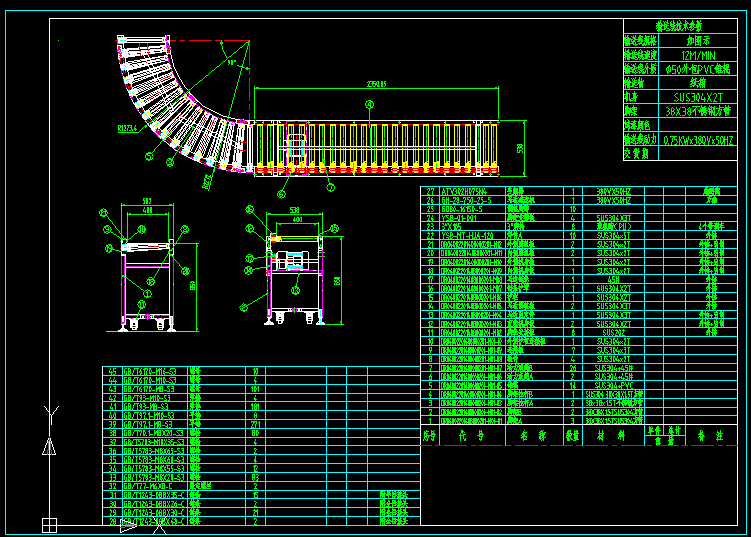Click the 12M/MIN speed value cell

(698, 55)
